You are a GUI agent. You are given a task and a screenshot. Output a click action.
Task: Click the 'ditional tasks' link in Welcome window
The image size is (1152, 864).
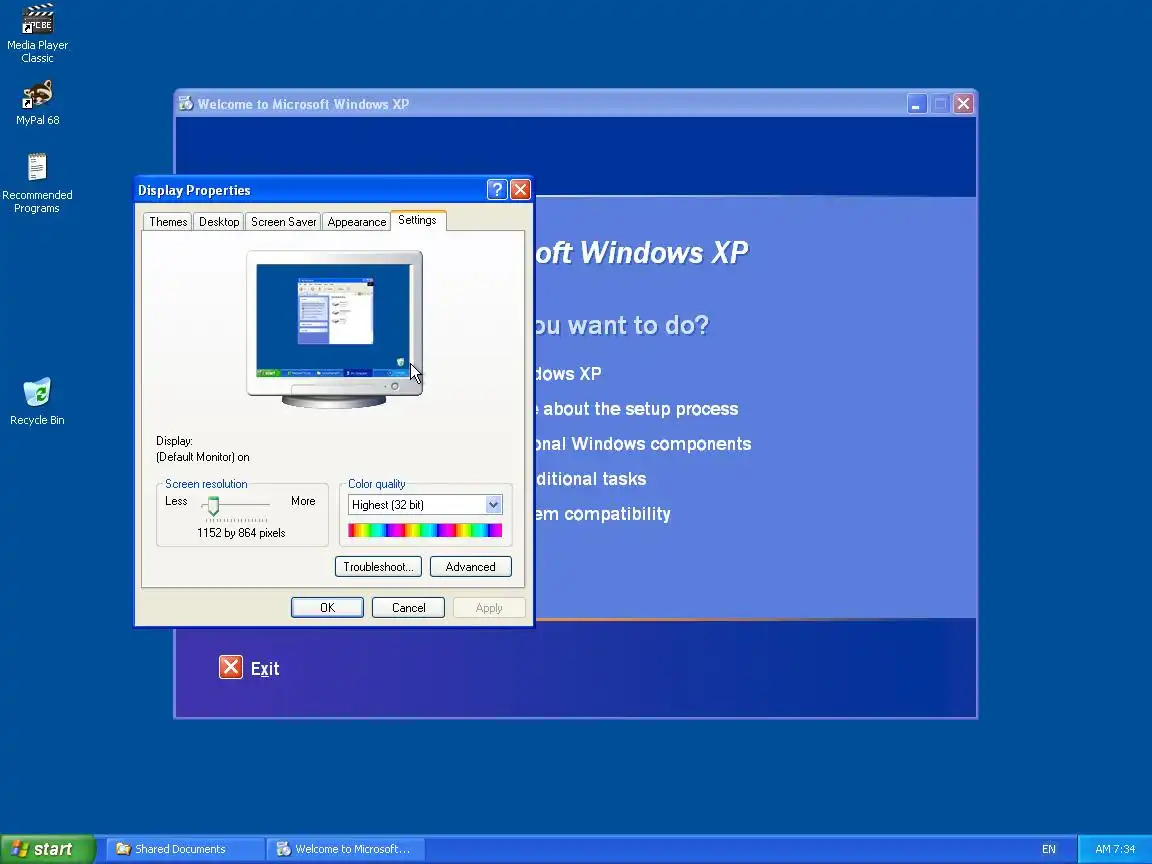591,479
